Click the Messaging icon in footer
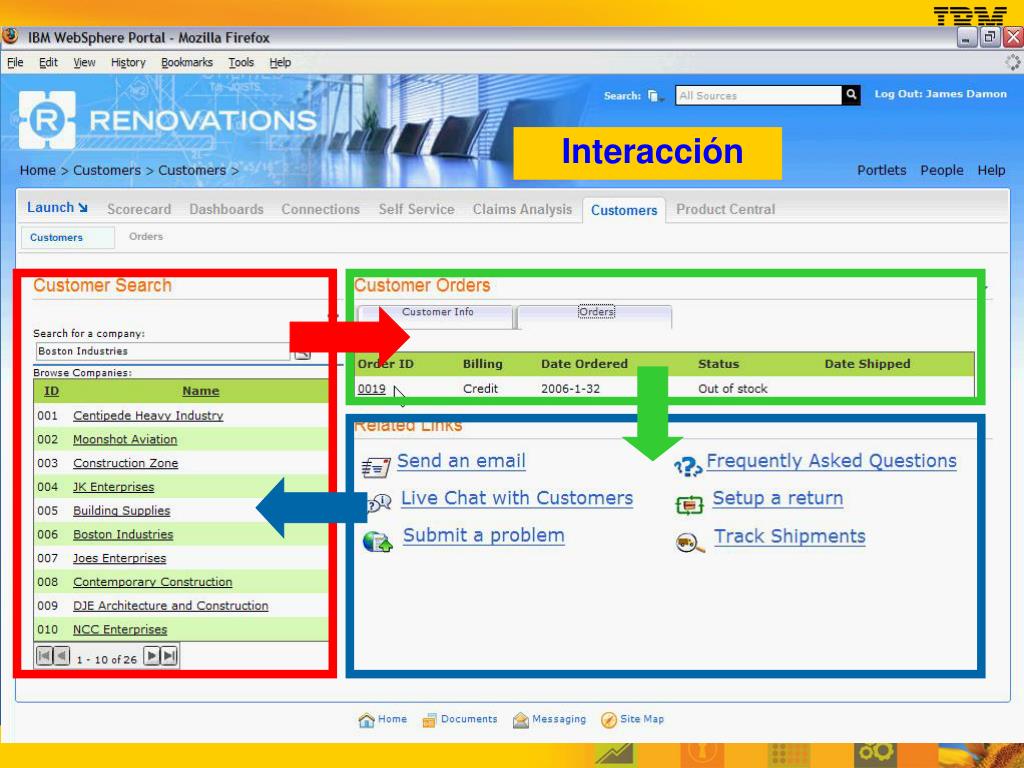Image resolution: width=1024 pixels, height=768 pixels. tap(520, 720)
